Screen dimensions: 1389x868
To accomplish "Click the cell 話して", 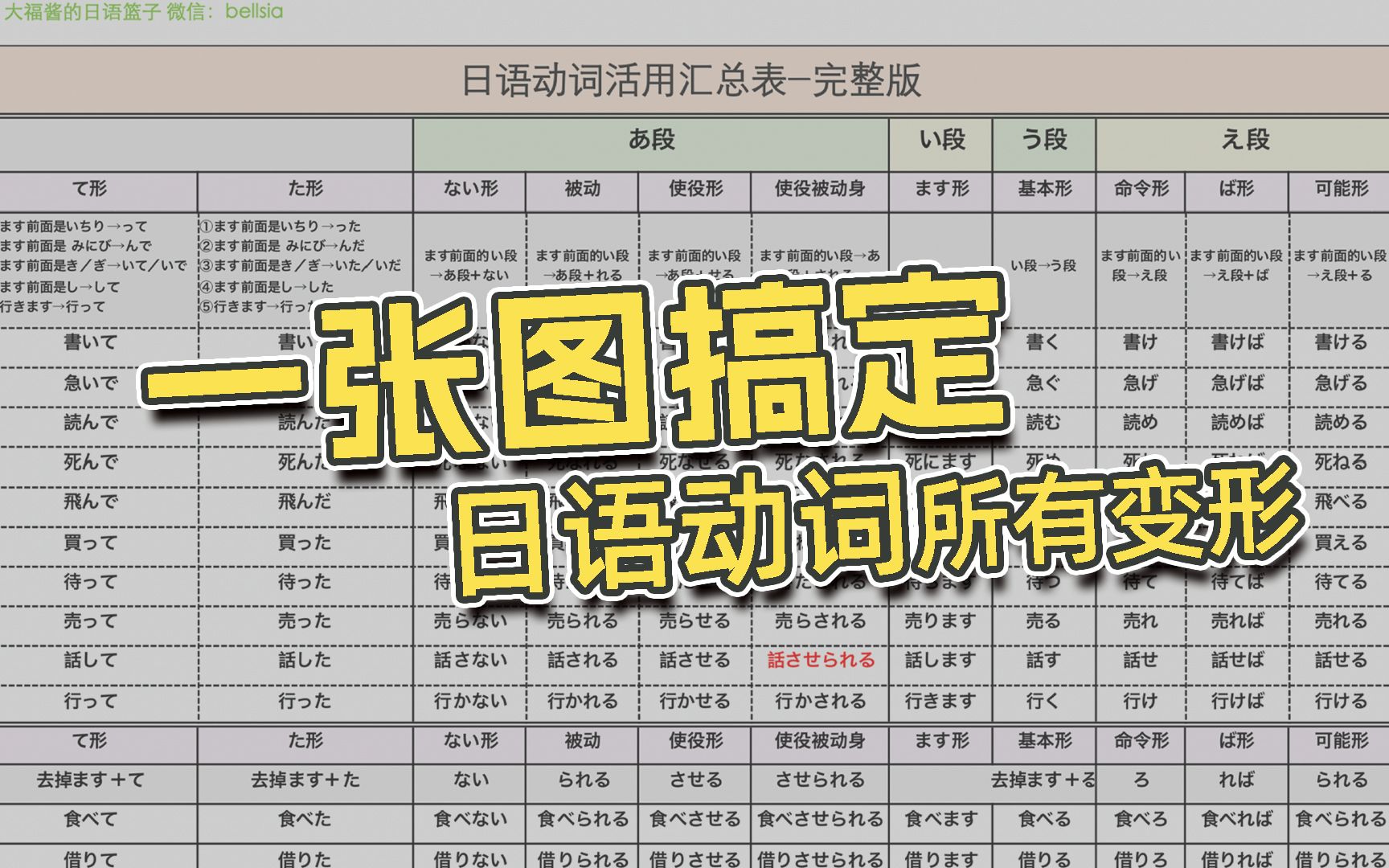I will click(91, 661).
